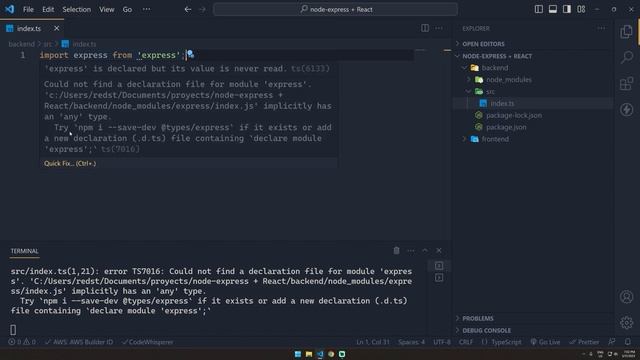Toggle secondary side bar visibility

[567, 9]
